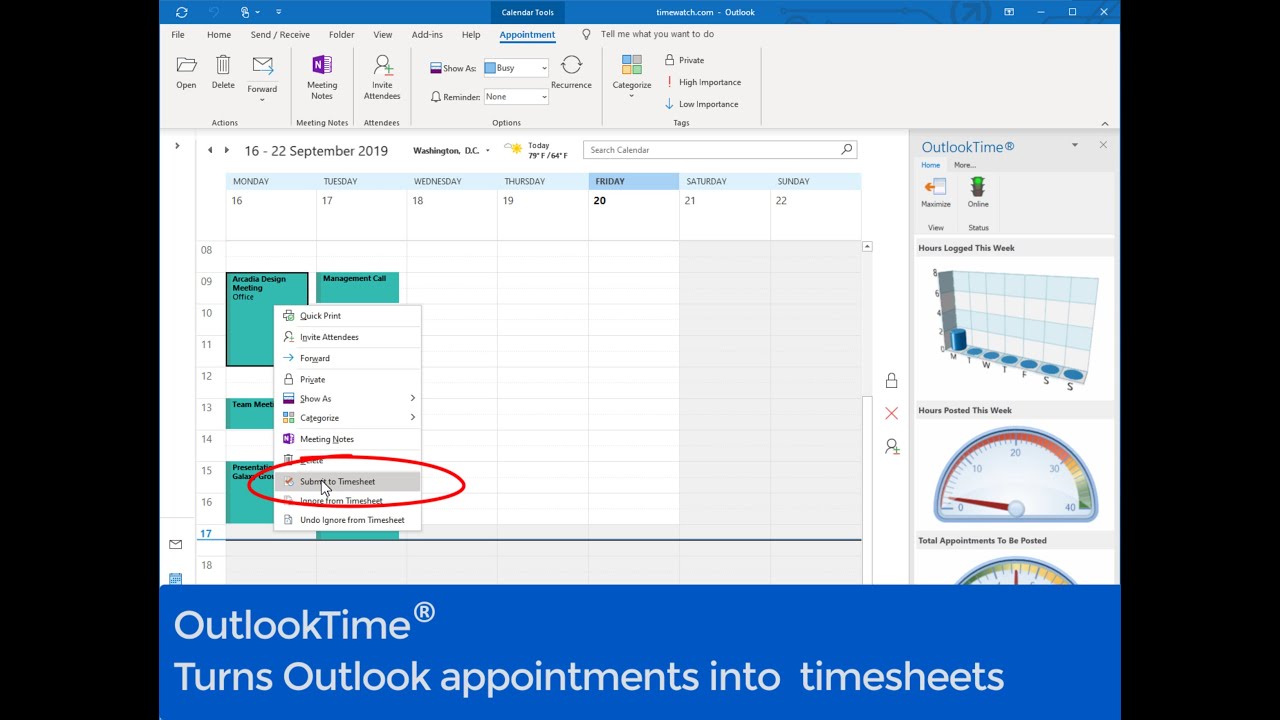Open Meeting Notes OneNote ribbon icon
1280x720 pixels.
[x=322, y=65]
